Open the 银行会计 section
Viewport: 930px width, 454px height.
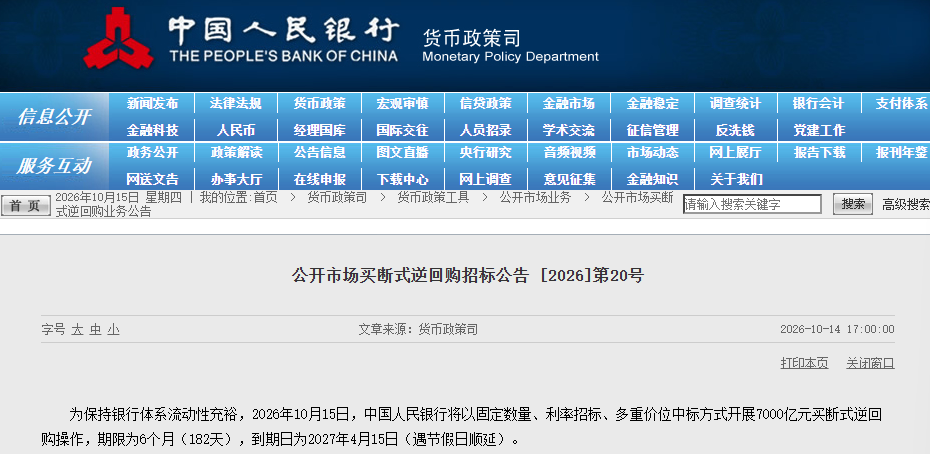click(x=818, y=104)
